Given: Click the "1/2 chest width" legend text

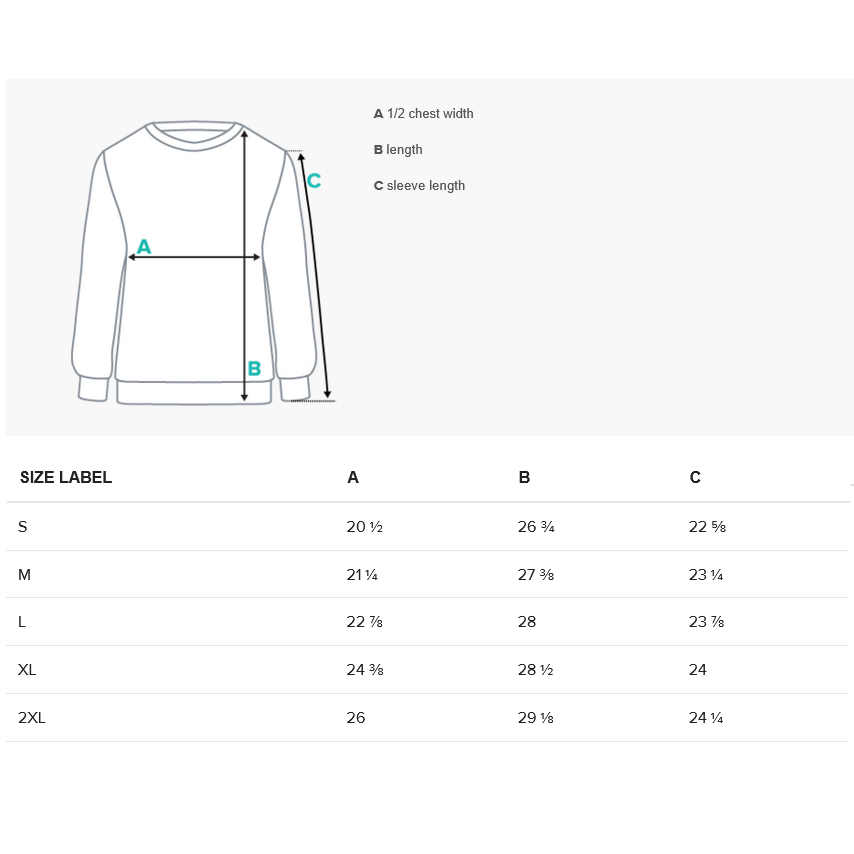Looking at the screenshot, I should (x=430, y=114).
